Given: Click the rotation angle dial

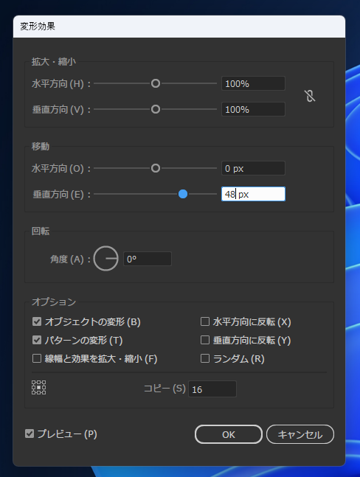Looking at the screenshot, I should coord(106,259).
